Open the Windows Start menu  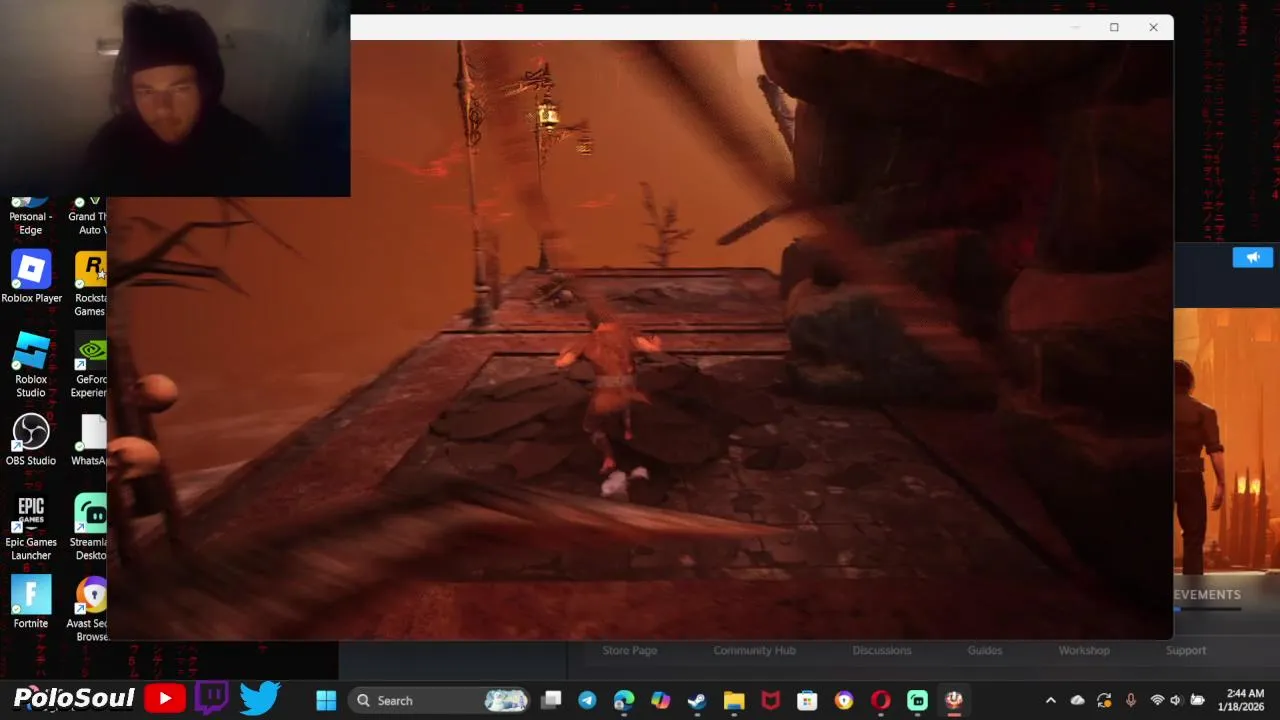pos(326,700)
